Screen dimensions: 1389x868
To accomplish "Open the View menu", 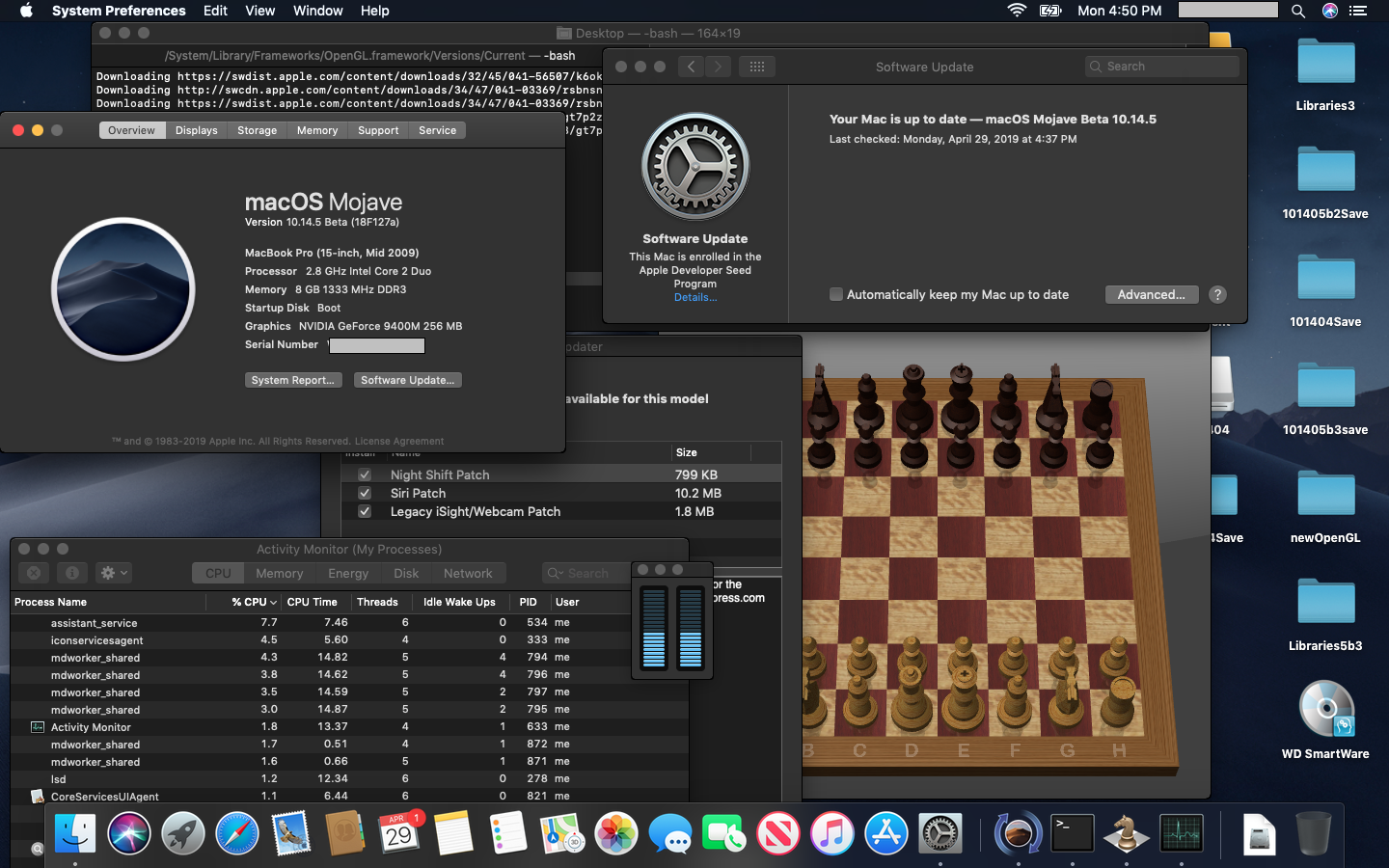I will (x=260, y=11).
